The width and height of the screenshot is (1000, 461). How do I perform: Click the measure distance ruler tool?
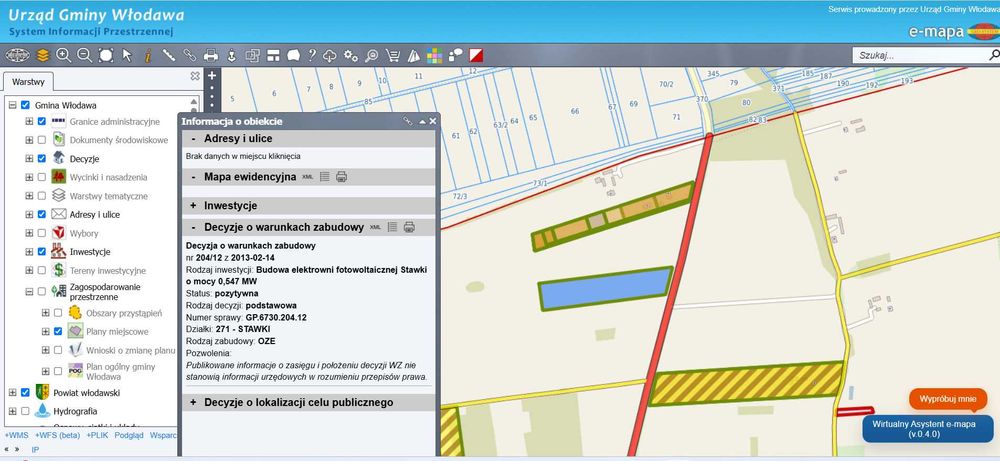pos(168,55)
